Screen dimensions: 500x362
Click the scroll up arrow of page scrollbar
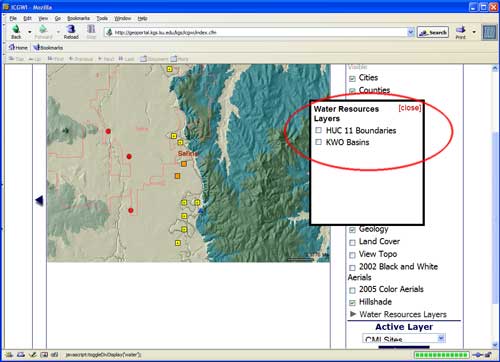[x=495, y=68]
